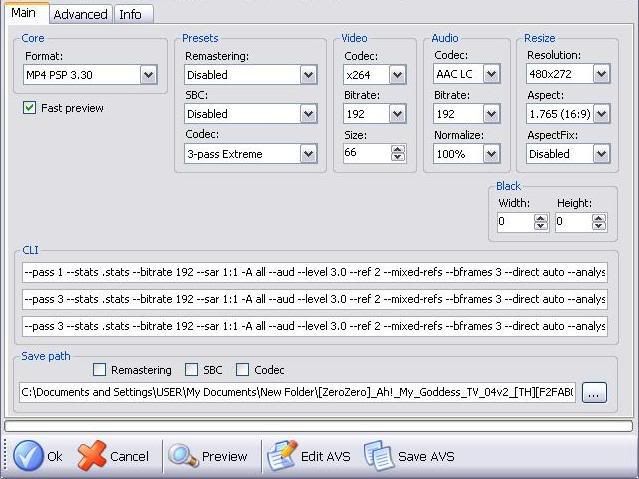Click the Black Height value field
The height and width of the screenshot is (479, 639).
click(x=573, y=222)
